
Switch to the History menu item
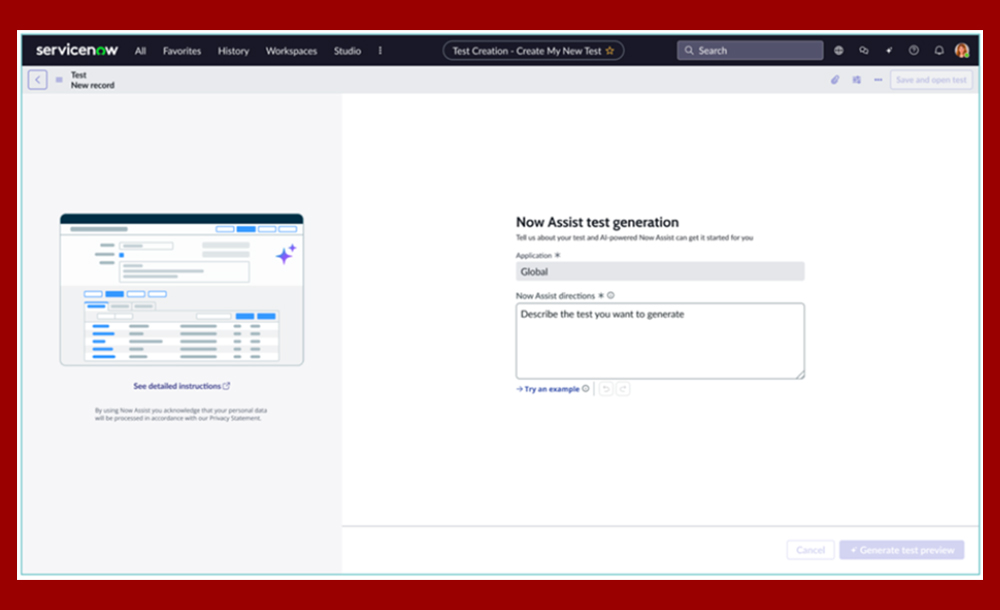pyautogui.click(x=233, y=50)
